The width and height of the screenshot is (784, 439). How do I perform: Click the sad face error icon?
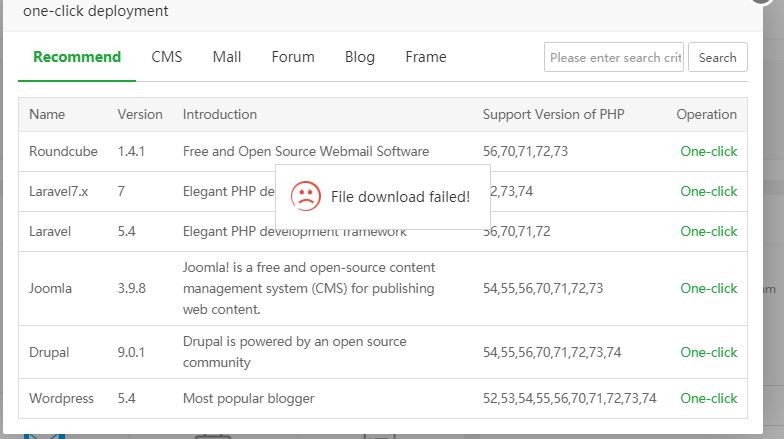306,196
